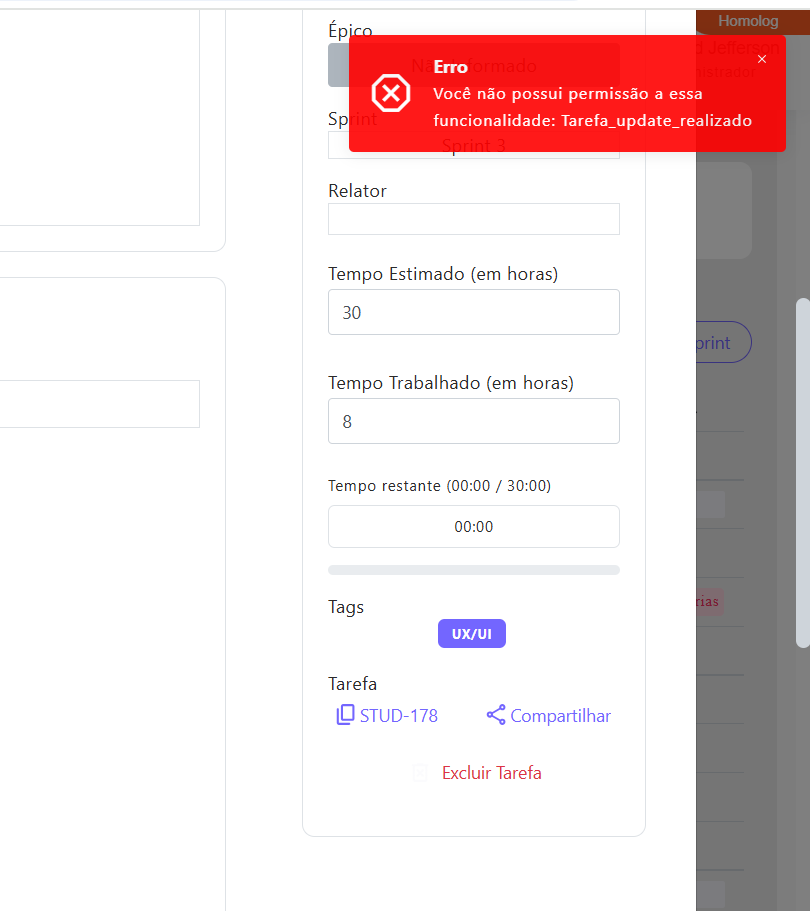810x911 pixels.
Task: Click Excluir Tarefa to delete task
Action: point(491,773)
